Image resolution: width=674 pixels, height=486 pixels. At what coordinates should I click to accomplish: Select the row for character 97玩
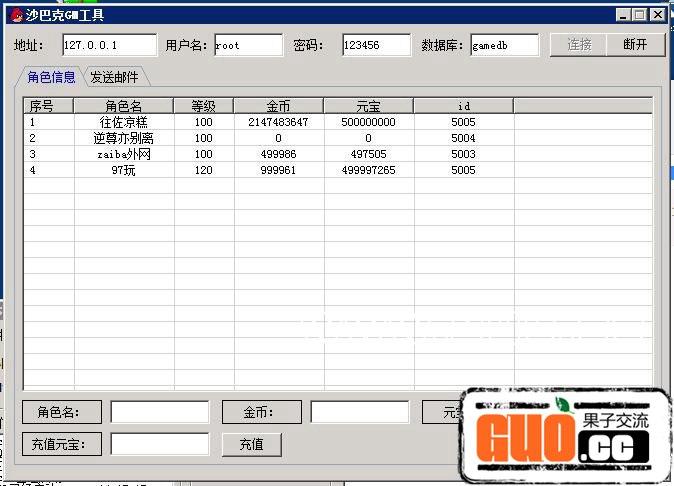point(124,170)
